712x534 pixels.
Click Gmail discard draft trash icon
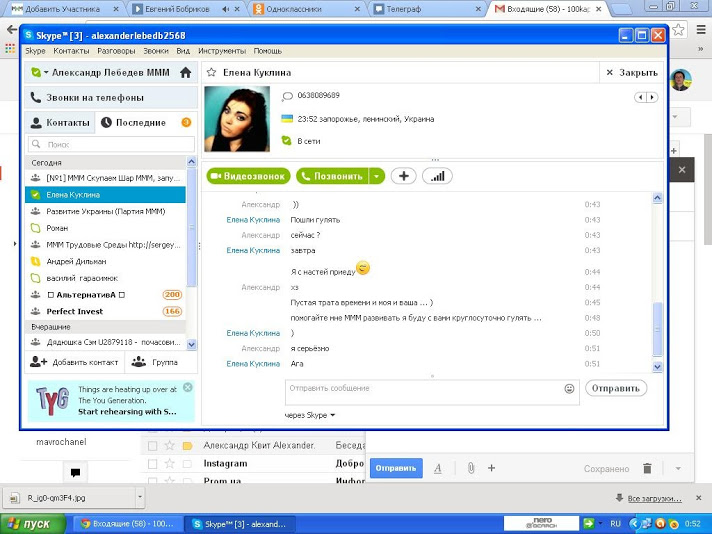coord(648,468)
